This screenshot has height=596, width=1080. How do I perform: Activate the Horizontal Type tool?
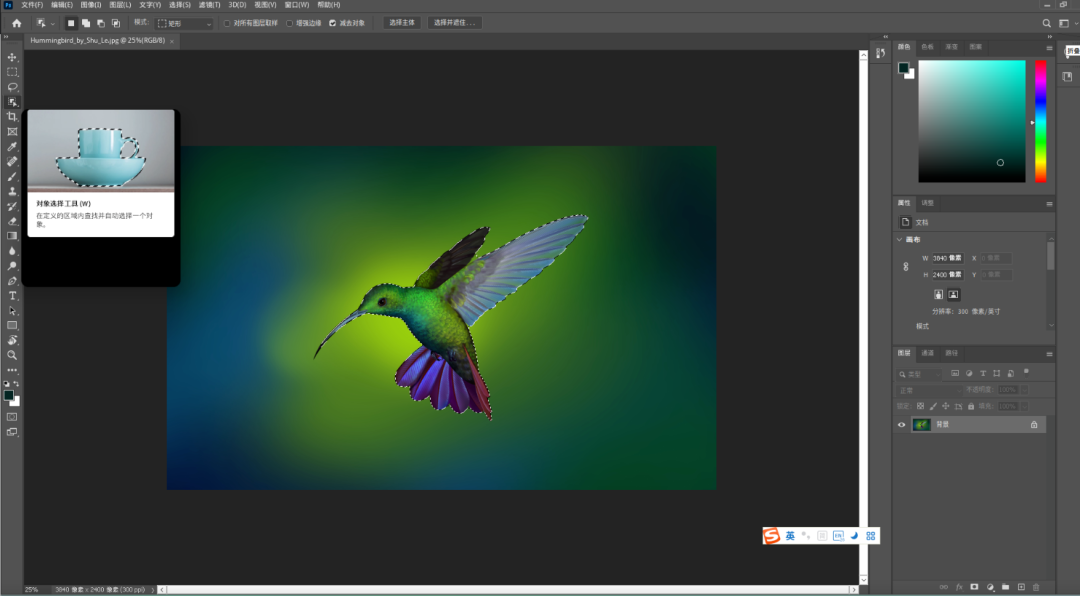click(12, 295)
